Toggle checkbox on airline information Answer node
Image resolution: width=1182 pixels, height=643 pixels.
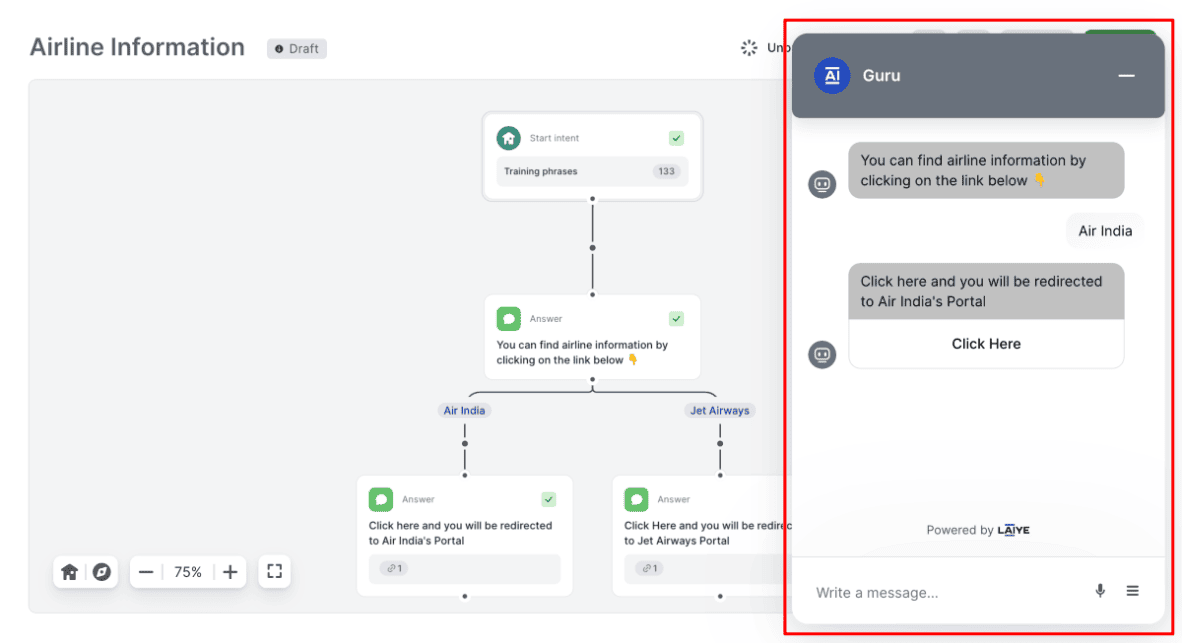(x=676, y=319)
